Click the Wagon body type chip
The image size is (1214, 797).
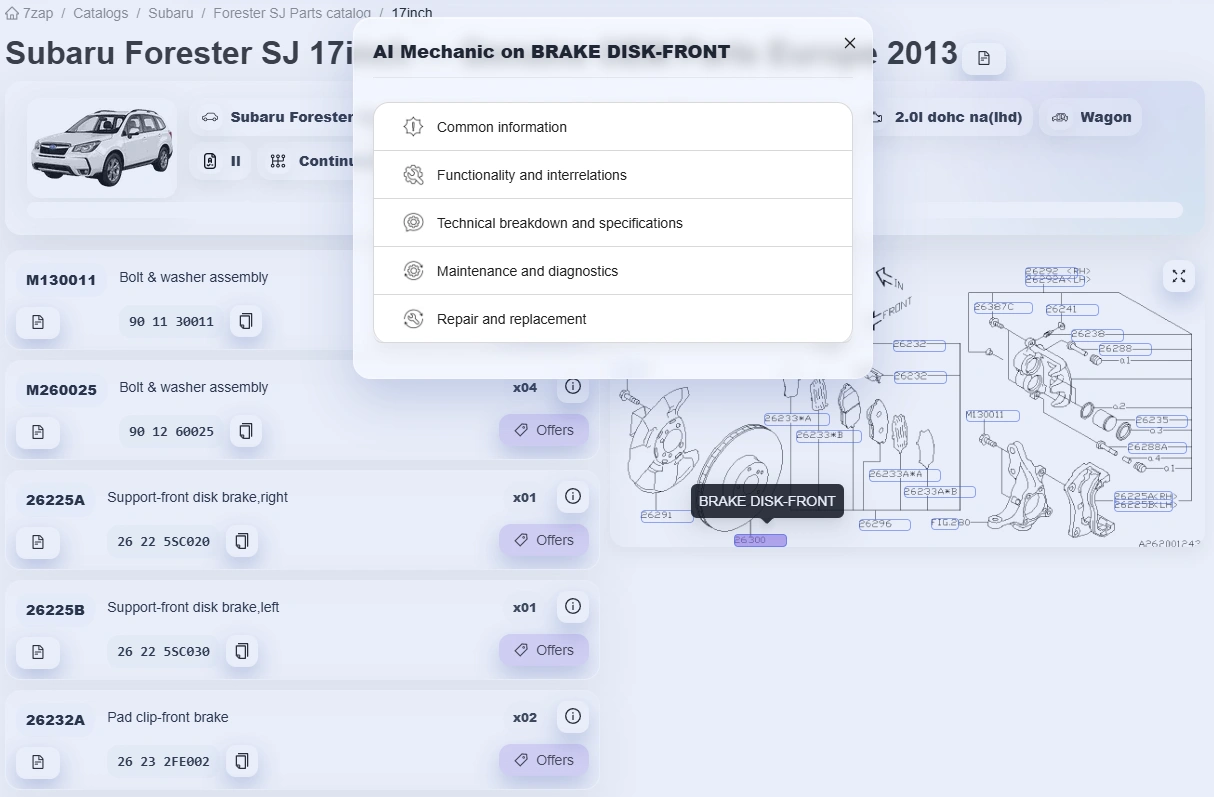[1091, 117]
